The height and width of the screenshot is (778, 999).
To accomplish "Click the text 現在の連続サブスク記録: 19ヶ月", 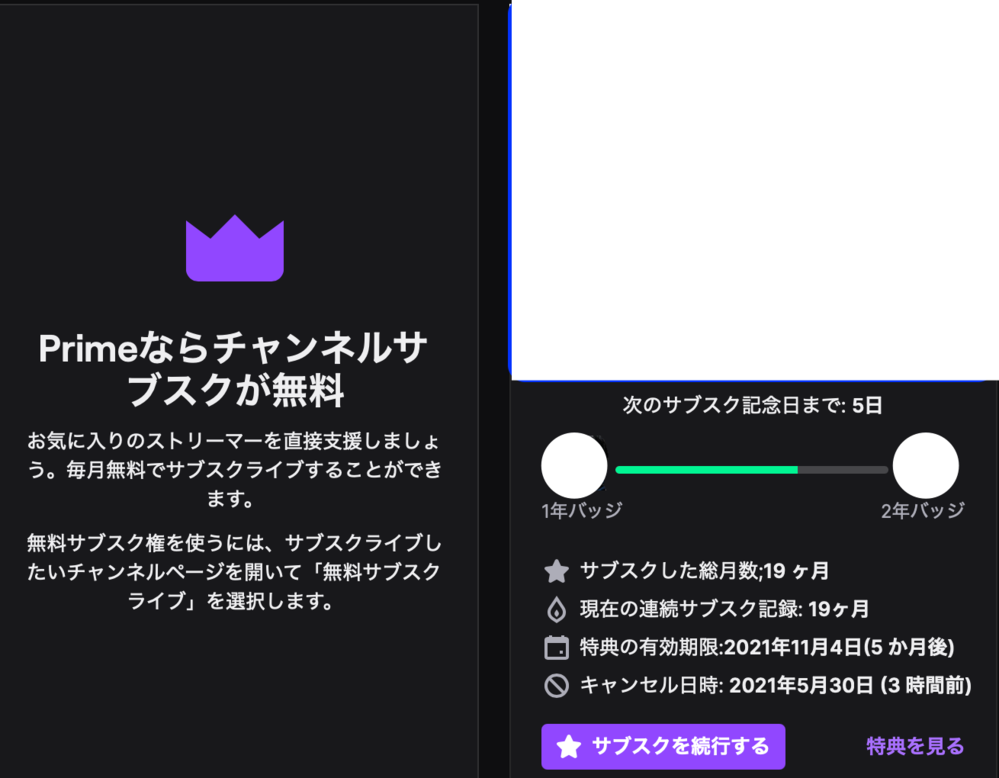I will [x=724, y=609].
